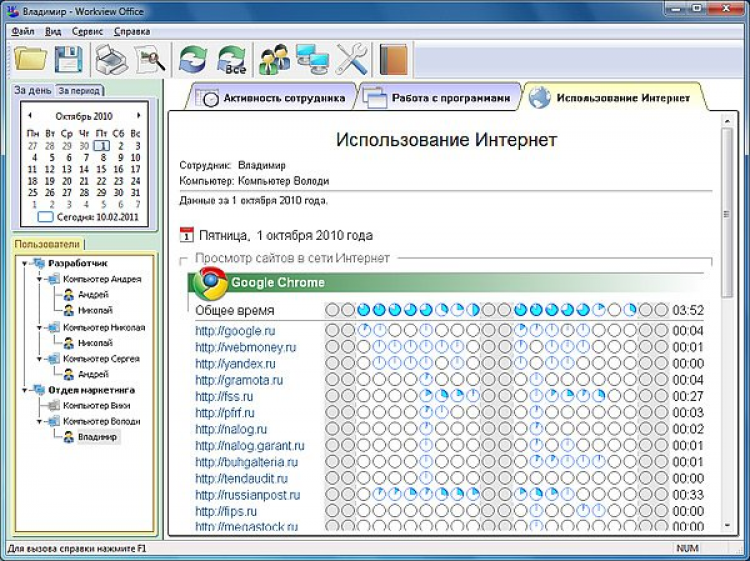Click the NUM status bar indicator
750x561 pixels.
[x=687, y=548]
